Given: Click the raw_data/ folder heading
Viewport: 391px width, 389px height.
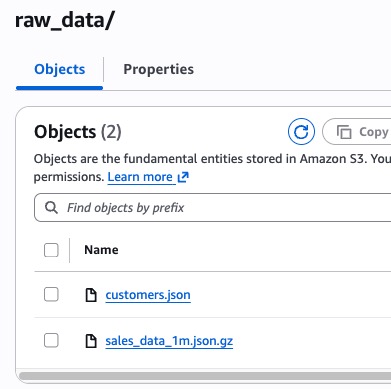Looking at the screenshot, I should 65,21.
